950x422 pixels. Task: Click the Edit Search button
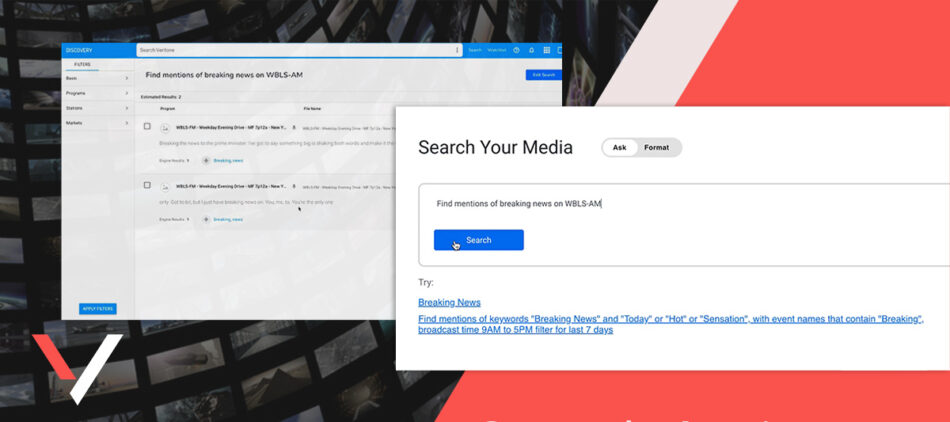543,75
